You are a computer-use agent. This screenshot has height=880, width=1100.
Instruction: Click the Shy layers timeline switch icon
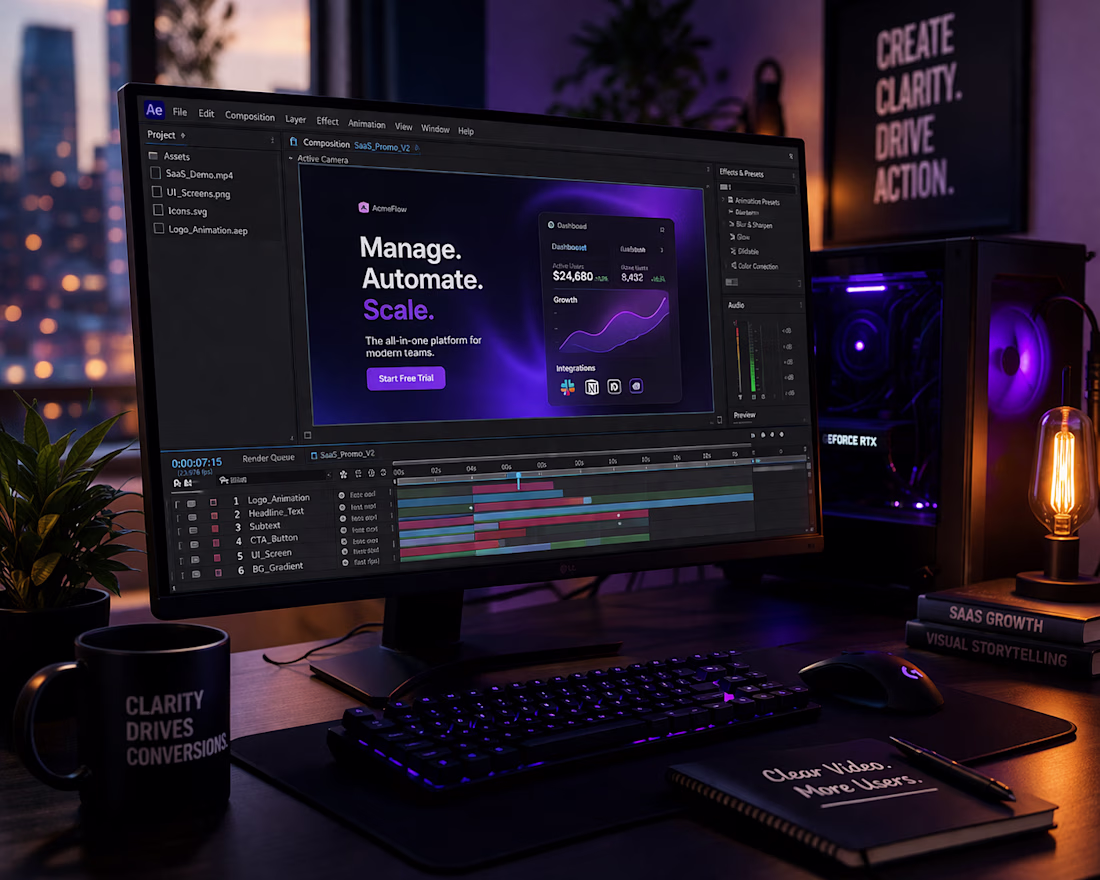pyautogui.click(x=343, y=474)
